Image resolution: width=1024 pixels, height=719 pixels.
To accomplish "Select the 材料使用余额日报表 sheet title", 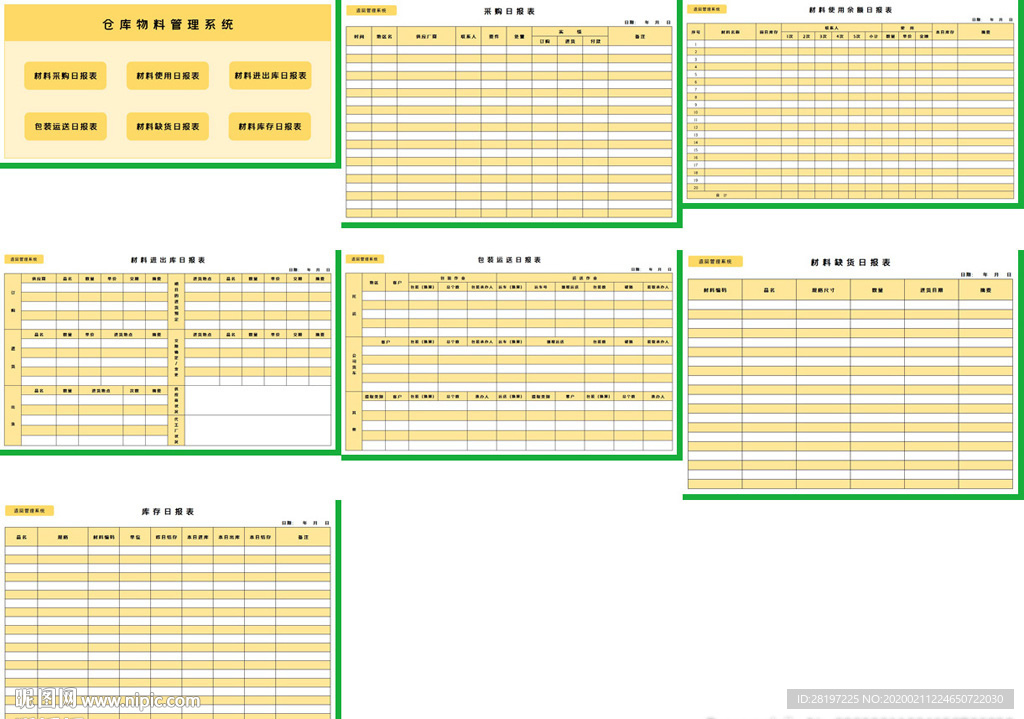I will click(850, 10).
